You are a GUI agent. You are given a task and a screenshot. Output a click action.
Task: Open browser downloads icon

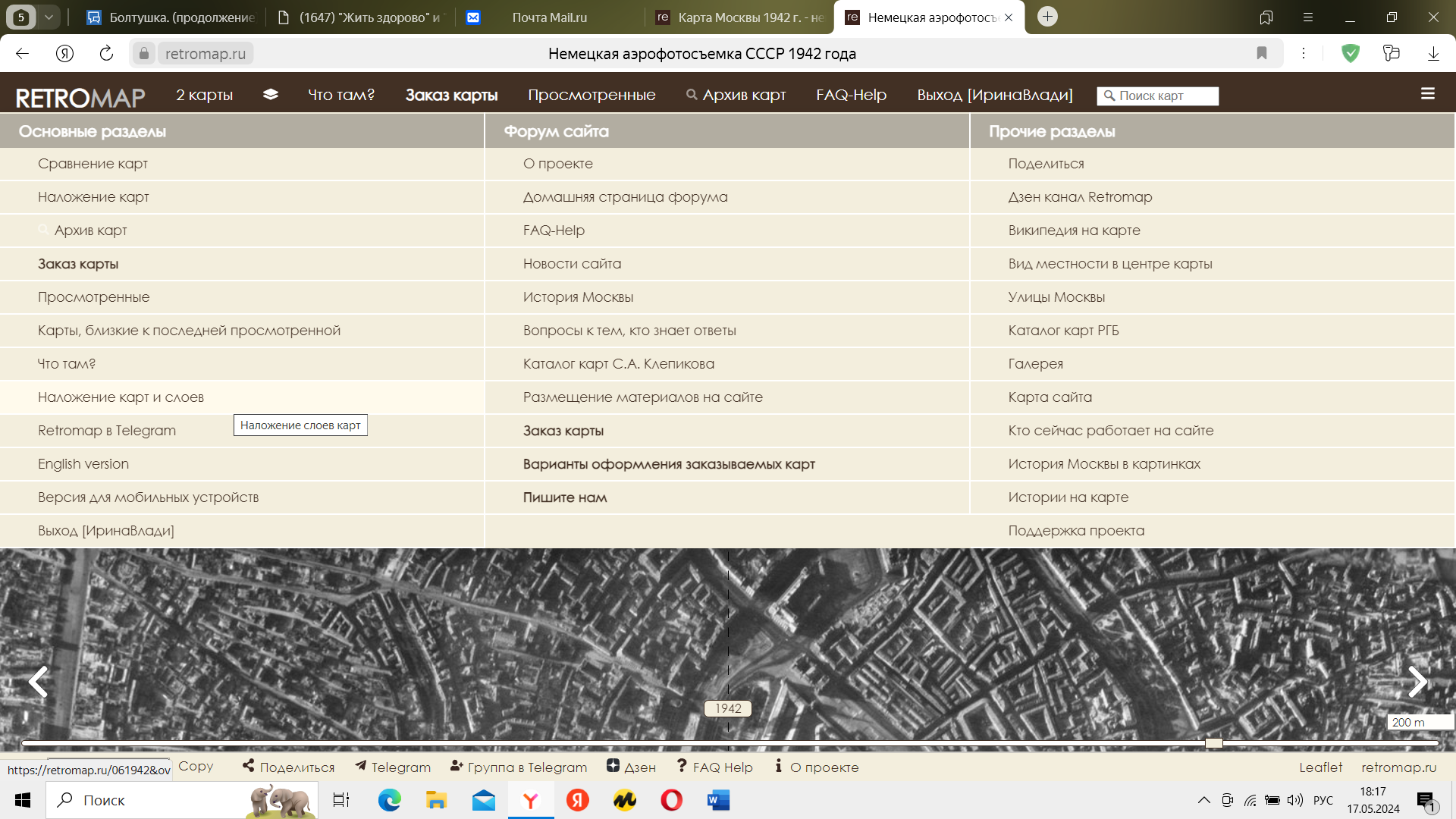(x=1433, y=53)
